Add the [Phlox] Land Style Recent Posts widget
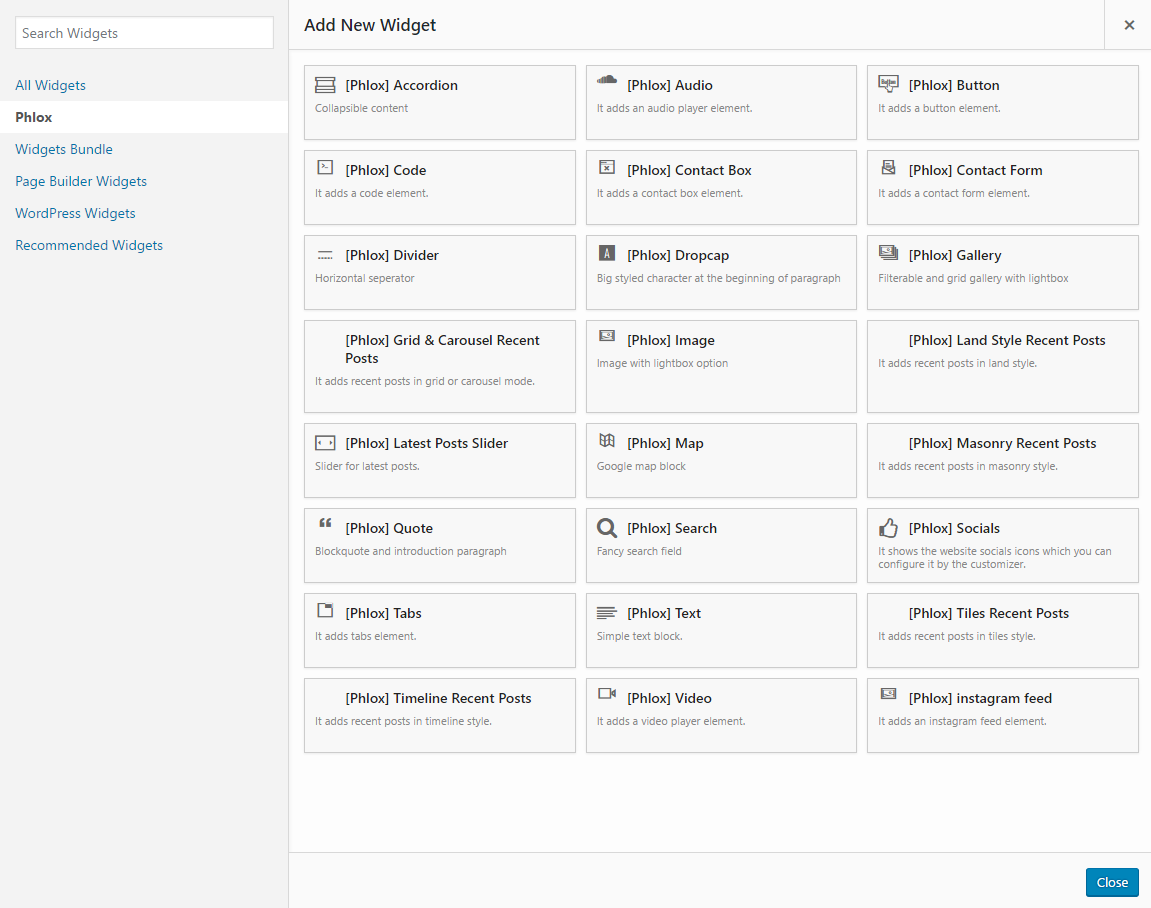The height and width of the screenshot is (908, 1151). coord(1003,366)
